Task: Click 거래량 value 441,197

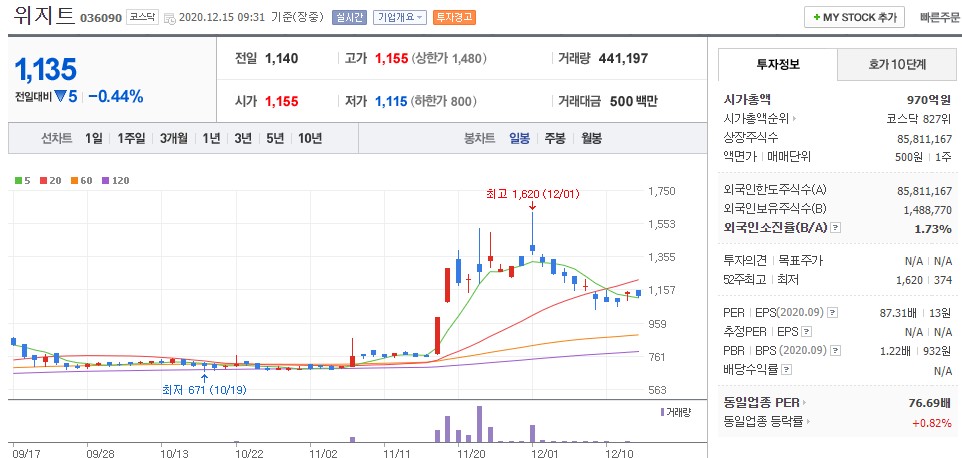Action: pyautogui.click(x=623, y=59)
